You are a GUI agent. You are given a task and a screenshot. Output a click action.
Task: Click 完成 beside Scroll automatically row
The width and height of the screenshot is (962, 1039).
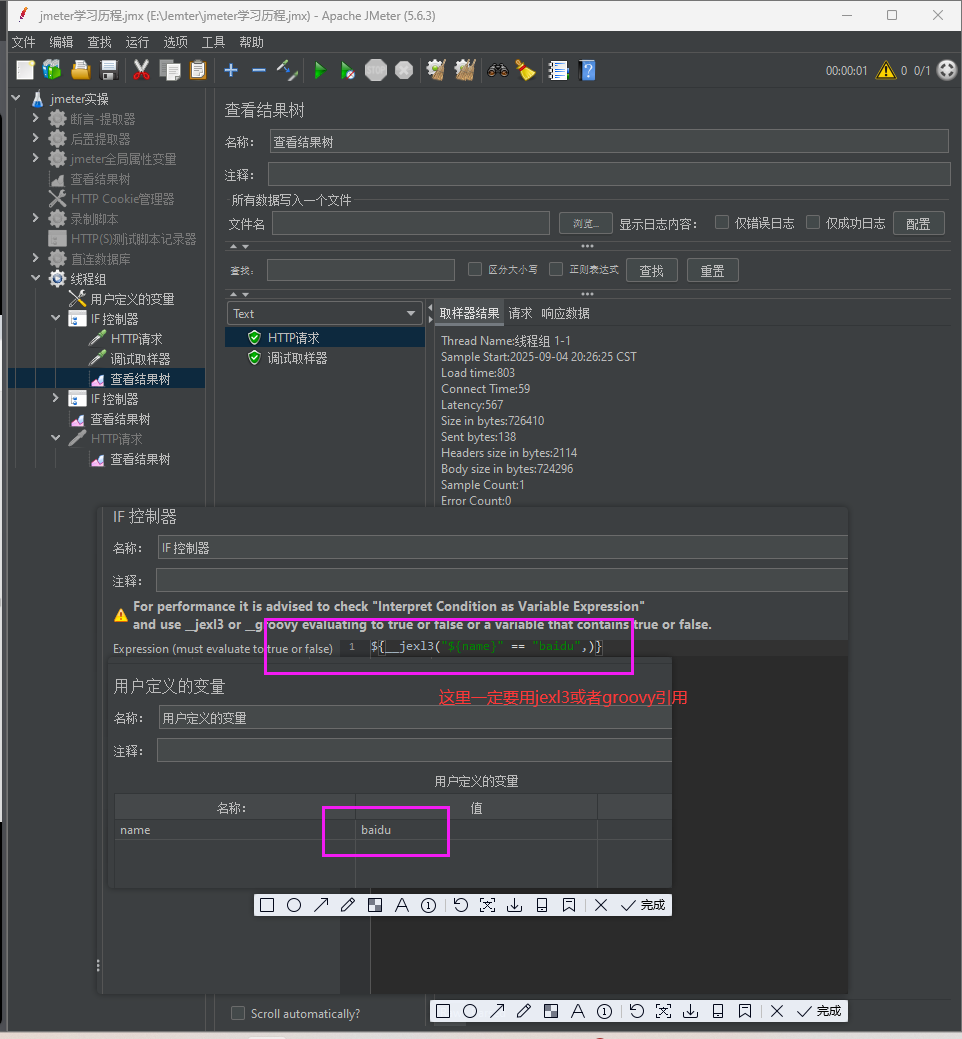820,1011
